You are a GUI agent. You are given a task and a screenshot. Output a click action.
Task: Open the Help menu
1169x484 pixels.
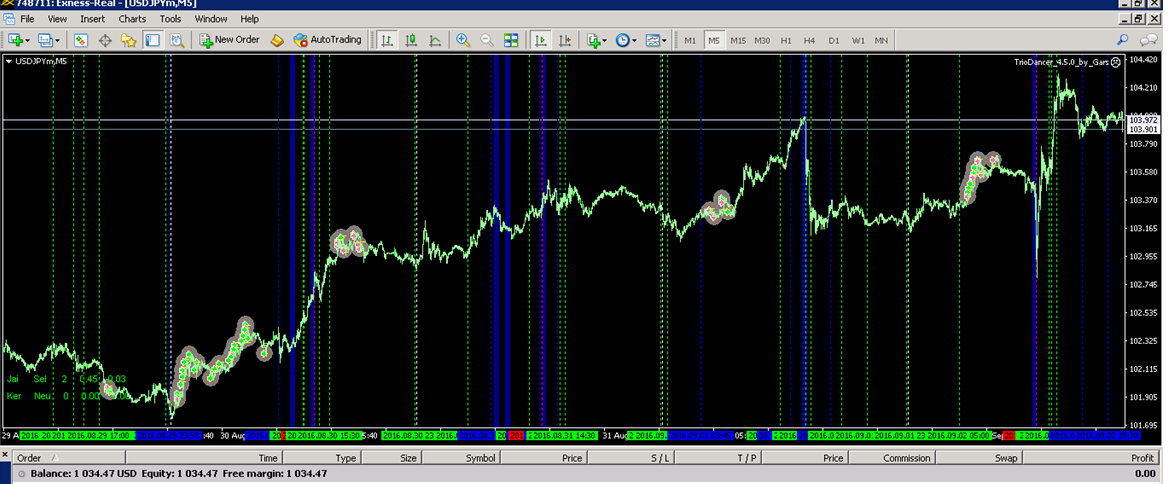point(250,19)
